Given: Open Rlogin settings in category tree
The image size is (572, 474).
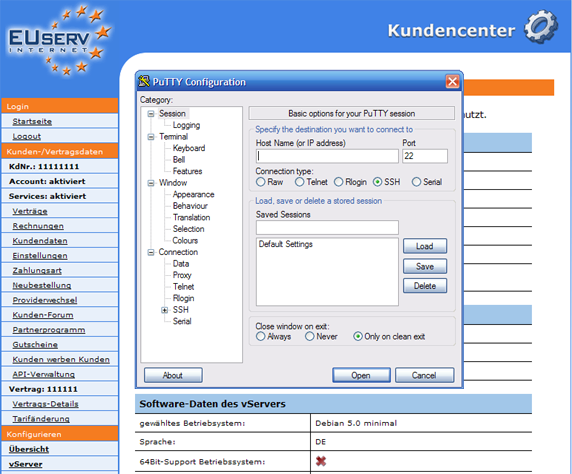Looking at the screenshot, I should tap(183, 298).
